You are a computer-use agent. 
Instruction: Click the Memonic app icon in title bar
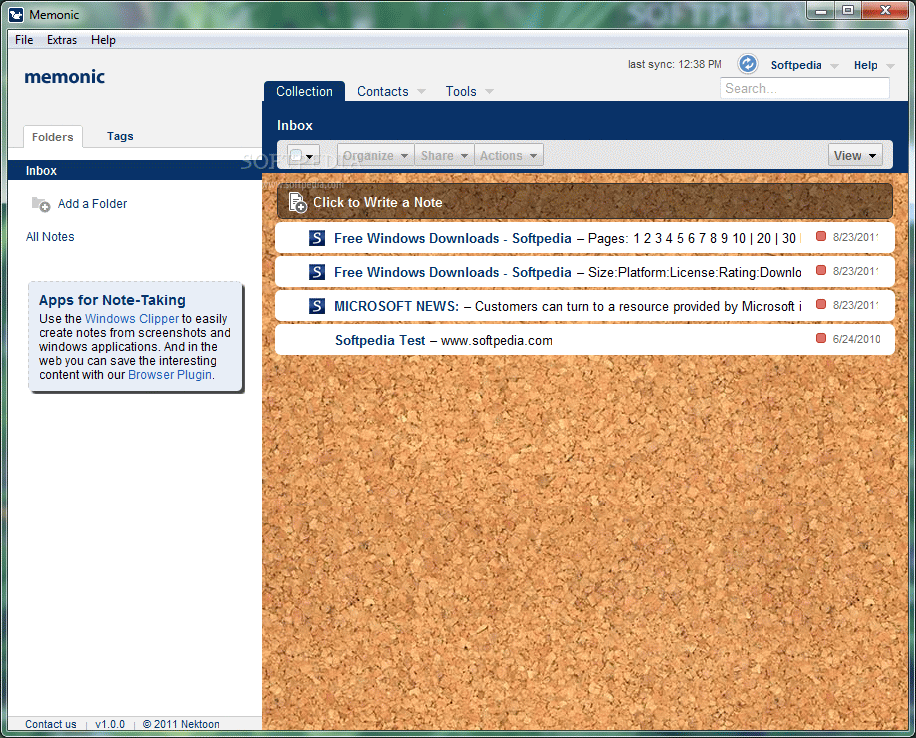click(x=16, y=15)
